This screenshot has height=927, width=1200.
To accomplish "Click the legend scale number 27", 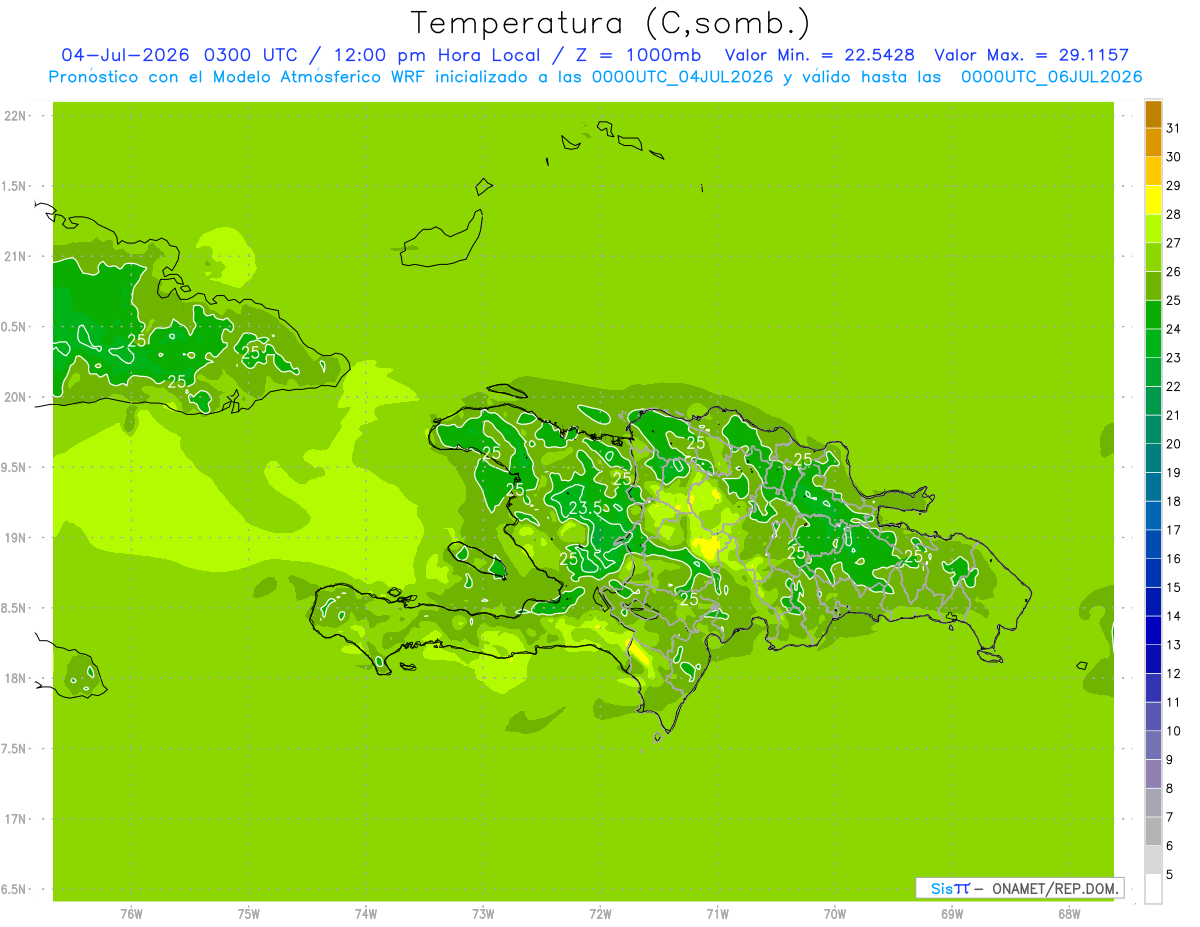I will 1174,243.
